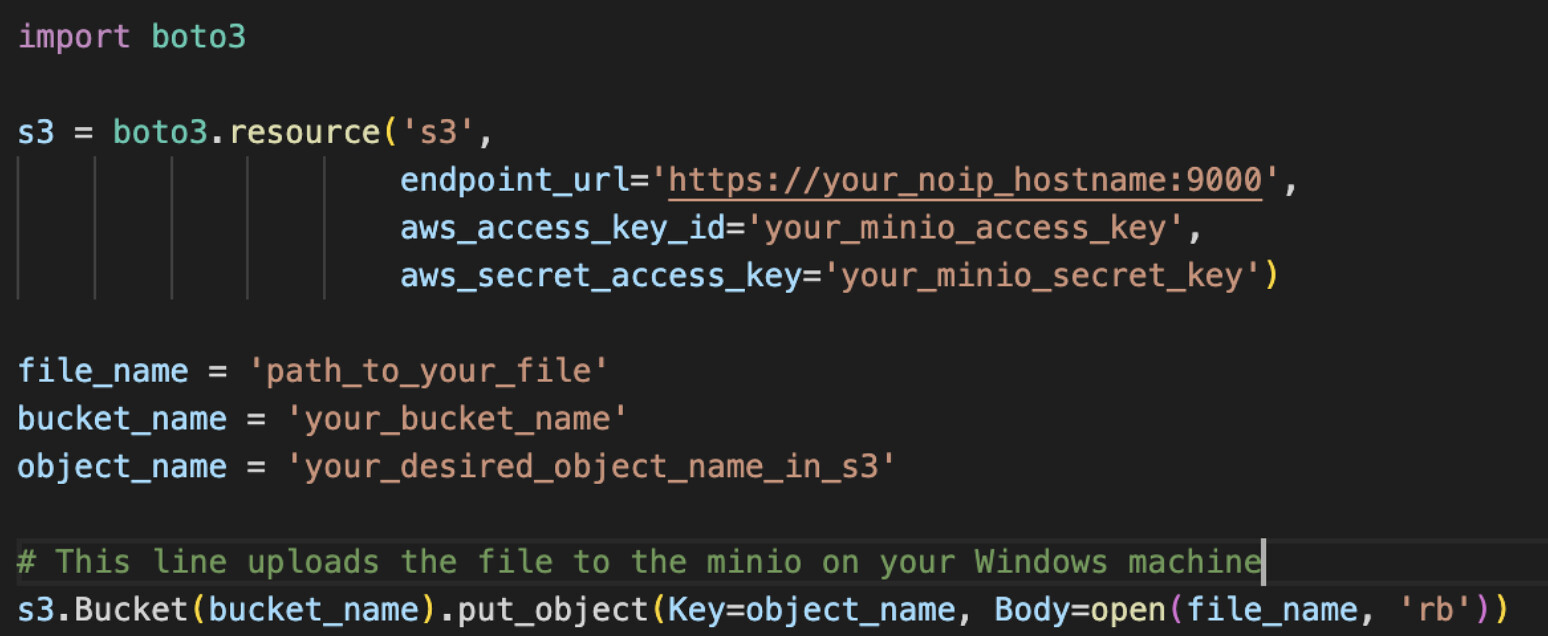Image resolution: width=1548 pixels, height=636 pixels.
Task: Open the https://your_noip_hostname:9000 endpoint link
Action: tap(965, 180)
